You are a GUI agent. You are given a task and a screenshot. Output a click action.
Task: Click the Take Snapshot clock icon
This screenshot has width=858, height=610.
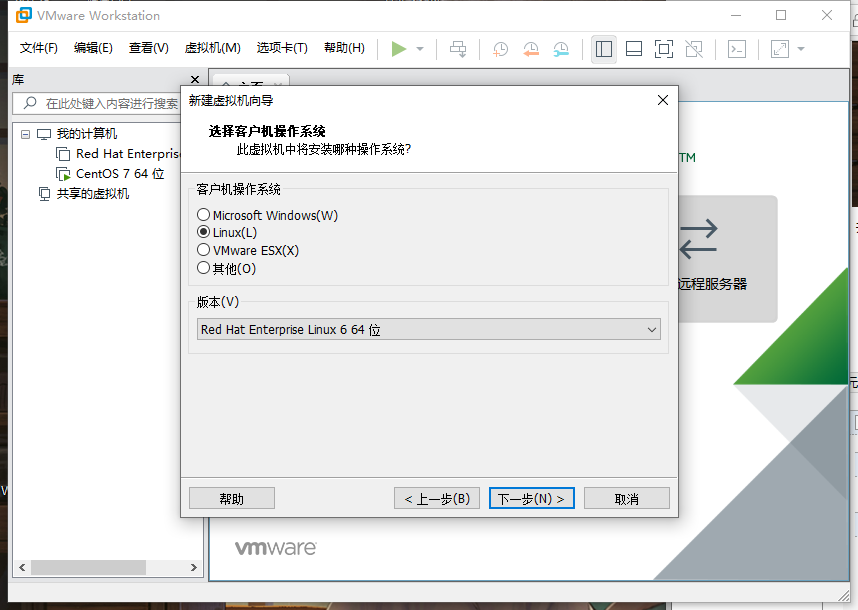[500, 49]
